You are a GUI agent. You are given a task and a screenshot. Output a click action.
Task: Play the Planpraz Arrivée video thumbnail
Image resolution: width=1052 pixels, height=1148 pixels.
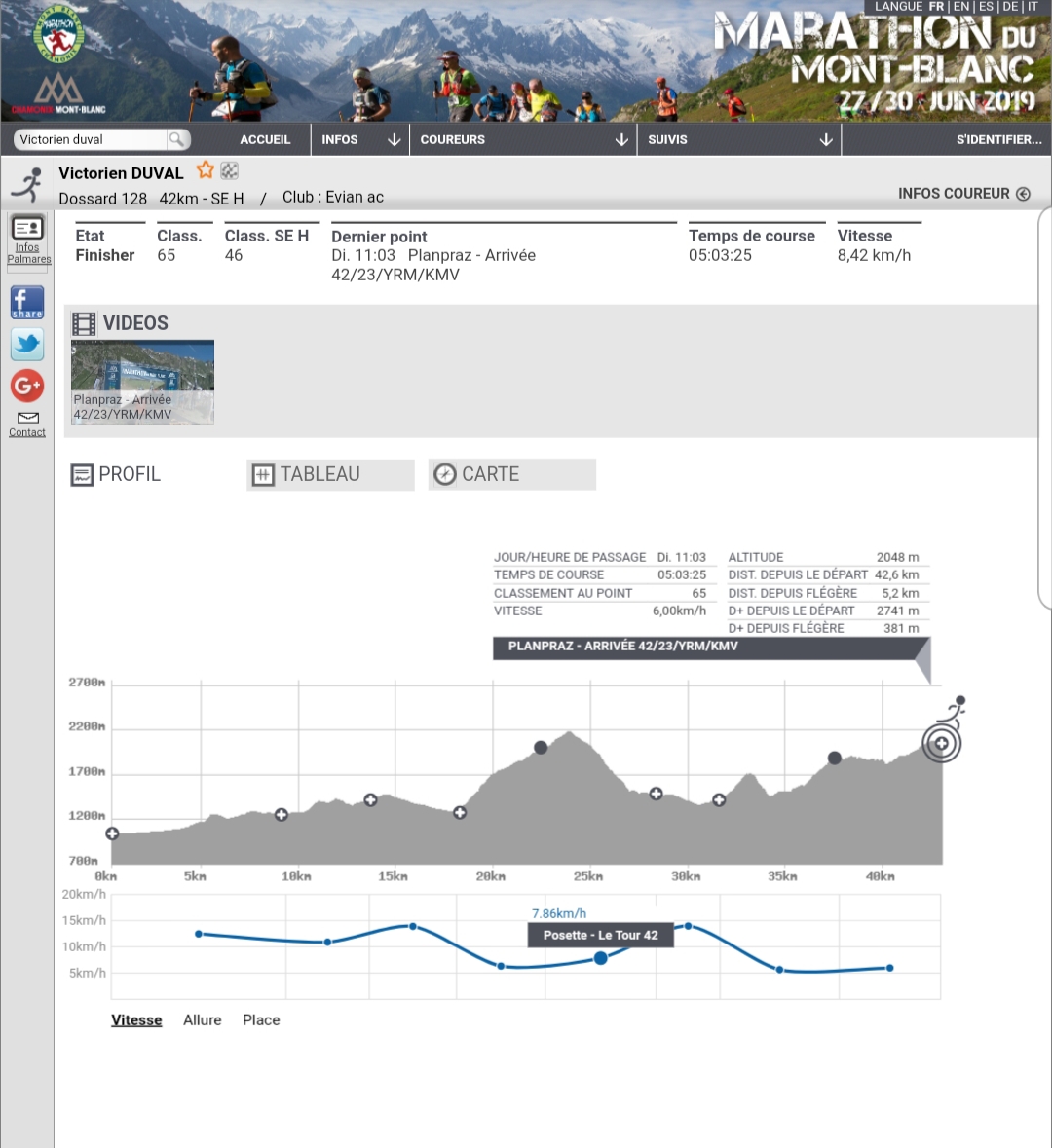142,382
